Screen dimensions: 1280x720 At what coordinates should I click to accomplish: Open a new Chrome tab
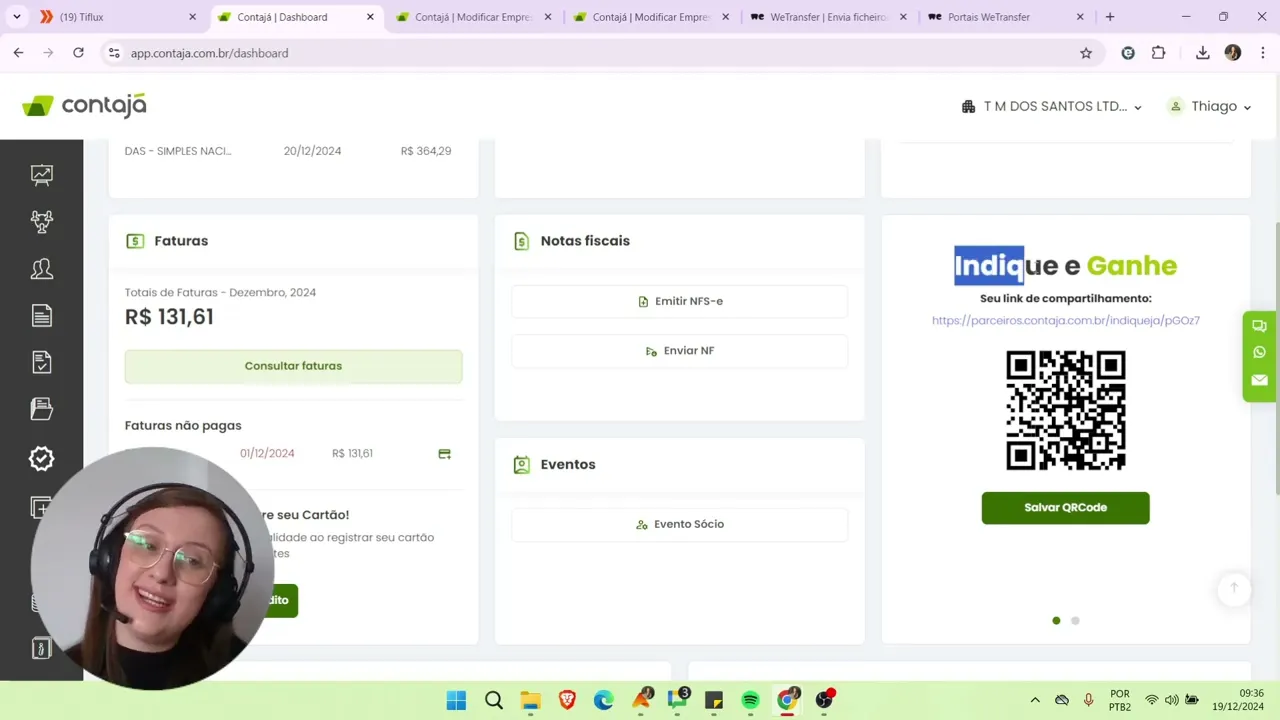click(x=1110, y=17)
